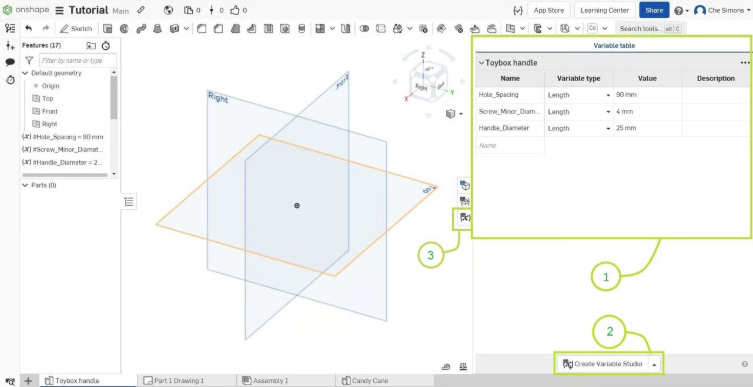Select the Boolean tool
The height and width of the screenshot is (387, 753).
364,28
